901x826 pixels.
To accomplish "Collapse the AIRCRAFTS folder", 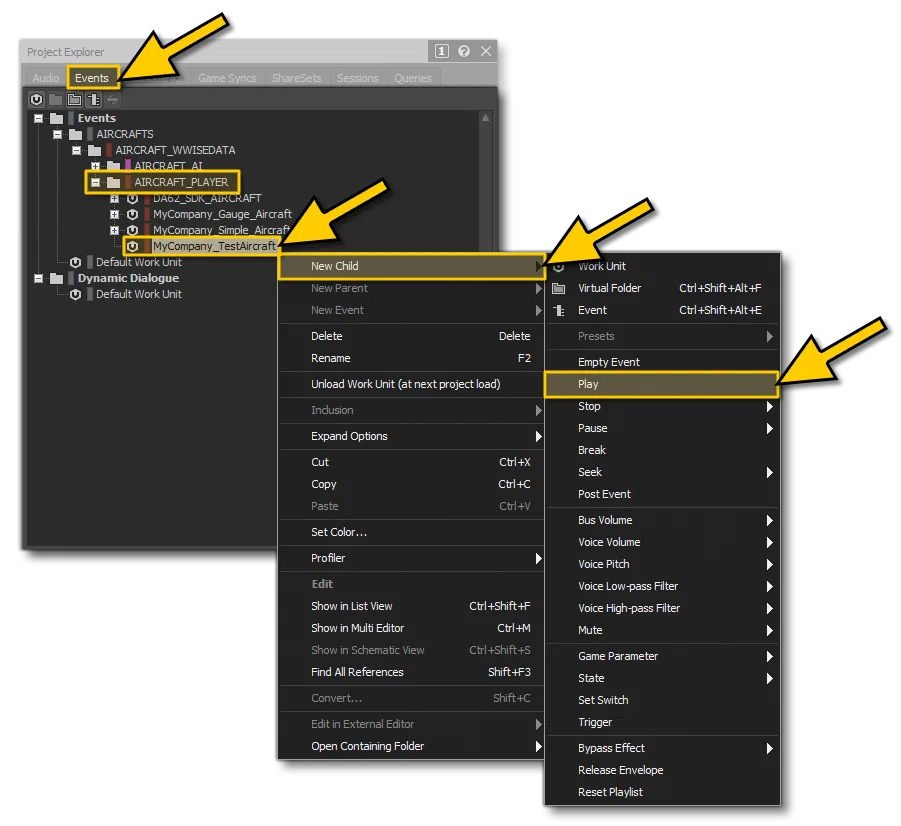I will pyautogui.click(x=57, y=135).
